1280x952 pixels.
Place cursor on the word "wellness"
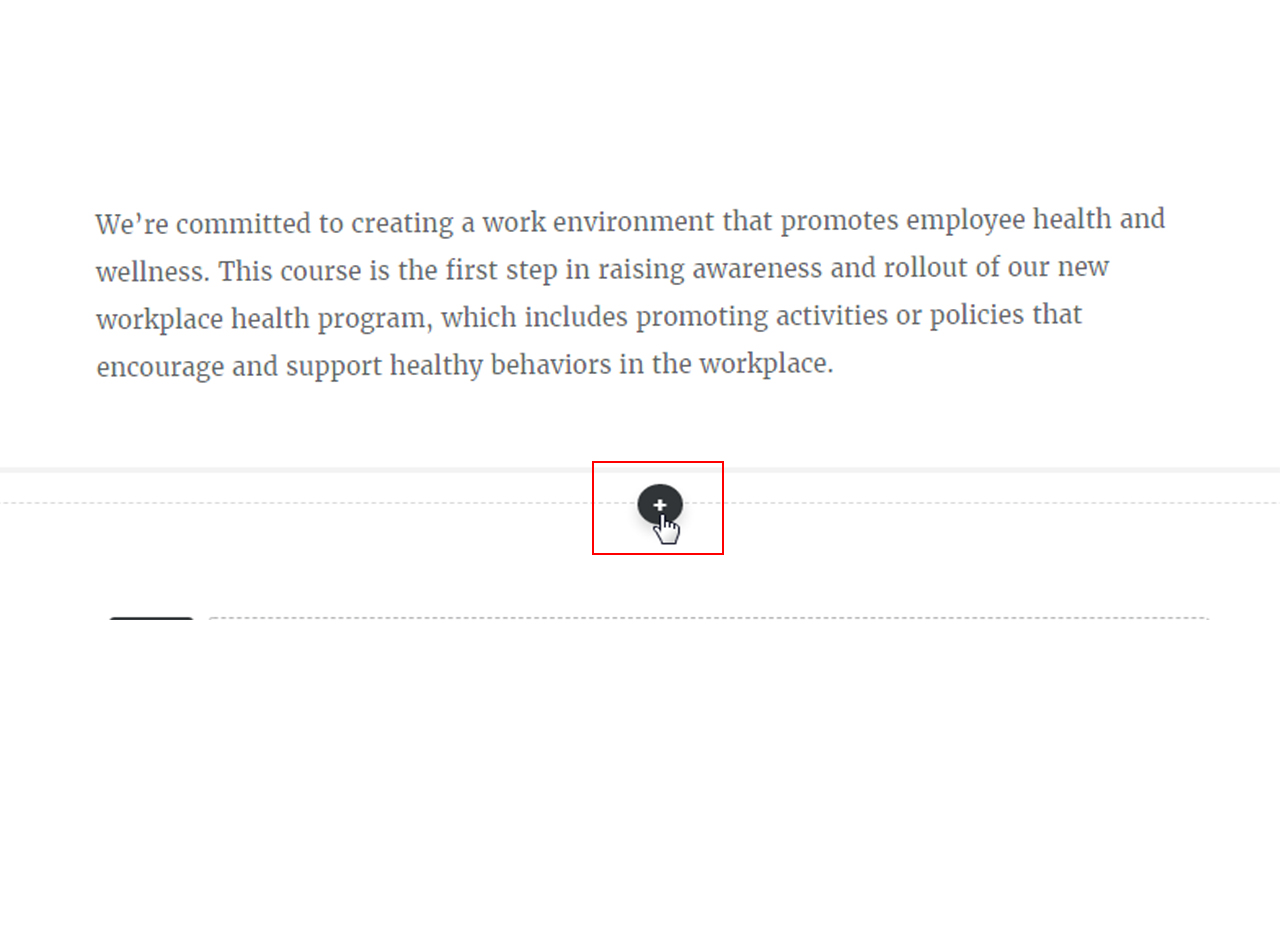pos(151,271)
